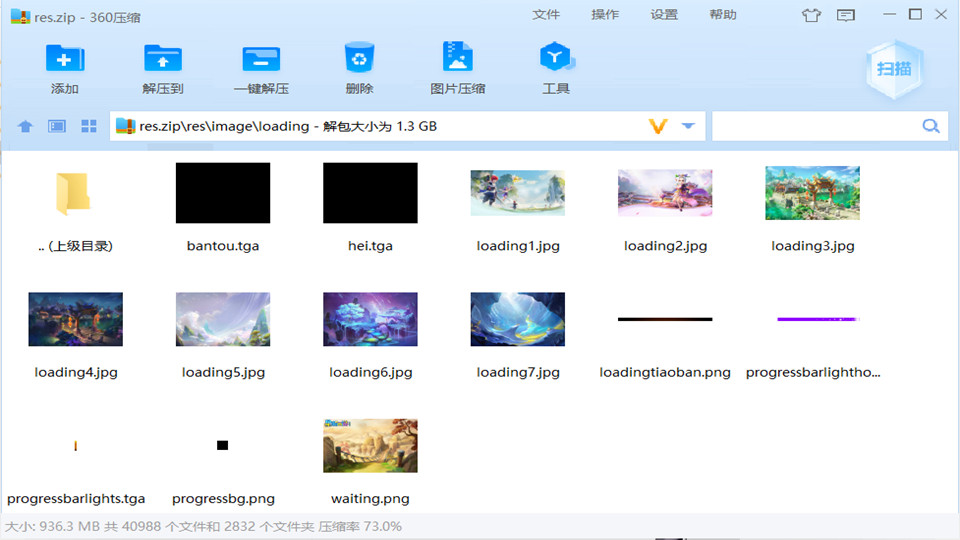The image size is (960, 540).
Task: Click the 一键解压 one-click extract icon
Action: [x=261, y=59]
